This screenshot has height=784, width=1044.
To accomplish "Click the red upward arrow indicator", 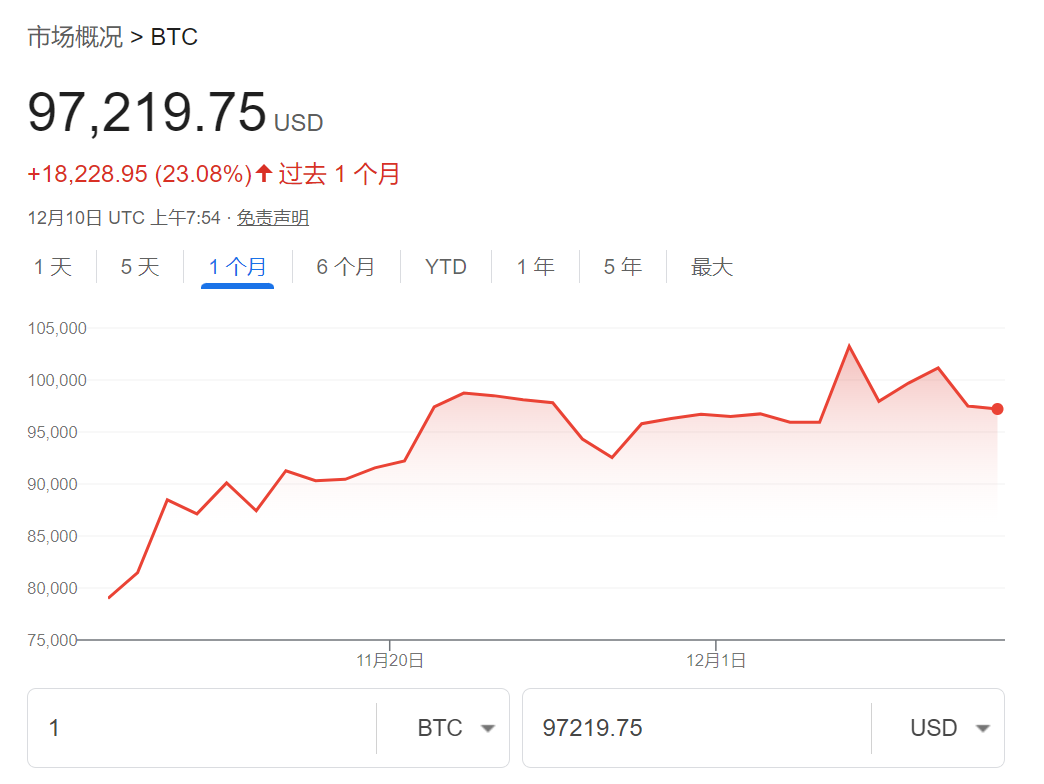I will click(263, 172).
